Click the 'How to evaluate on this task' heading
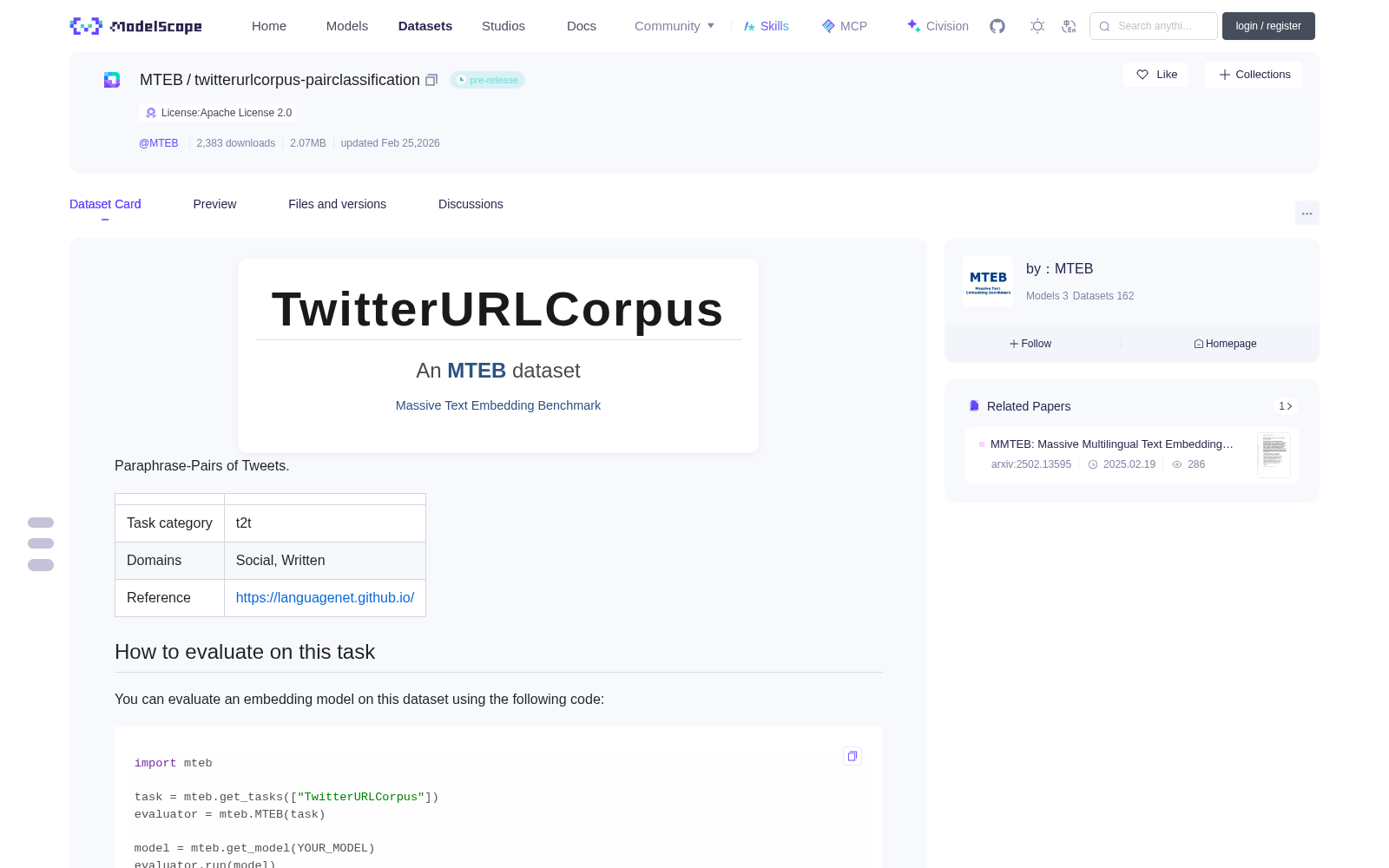The height and width of the screenshot is (868, 1389). tap(245, 652)
